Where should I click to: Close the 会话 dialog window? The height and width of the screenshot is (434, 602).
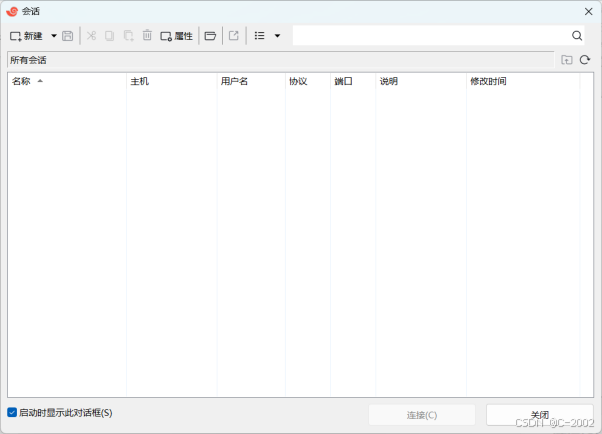(x=589, y=12)
